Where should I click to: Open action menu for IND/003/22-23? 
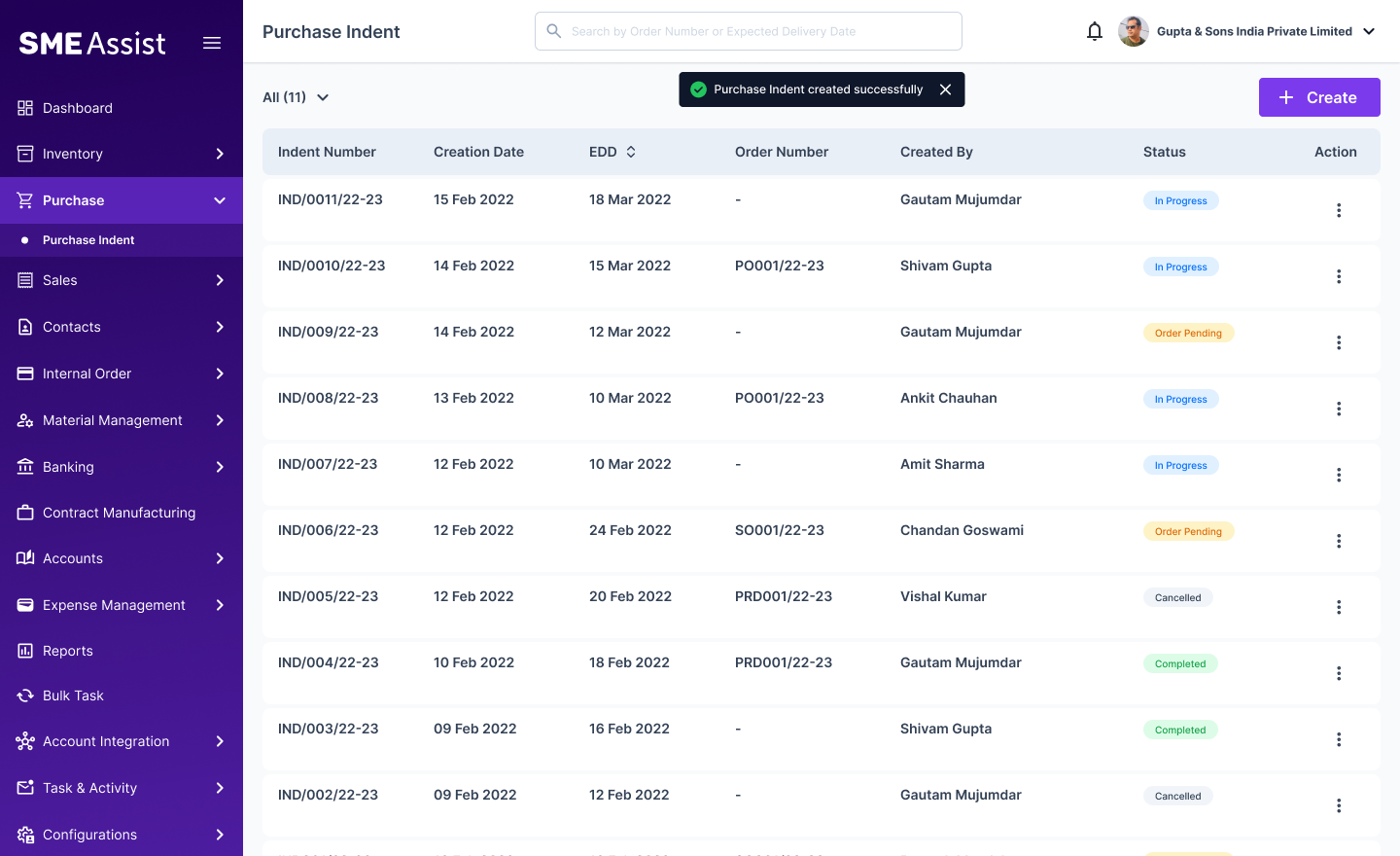click(1339, 739)
